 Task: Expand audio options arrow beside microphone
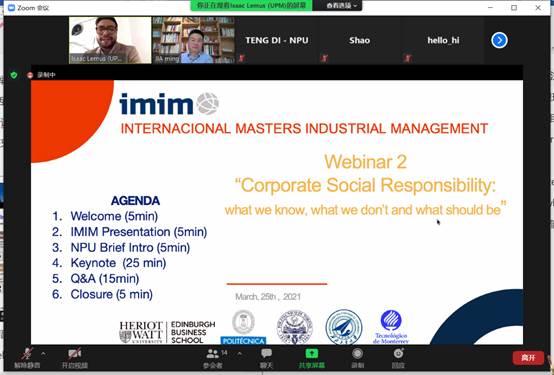(43, 353)
